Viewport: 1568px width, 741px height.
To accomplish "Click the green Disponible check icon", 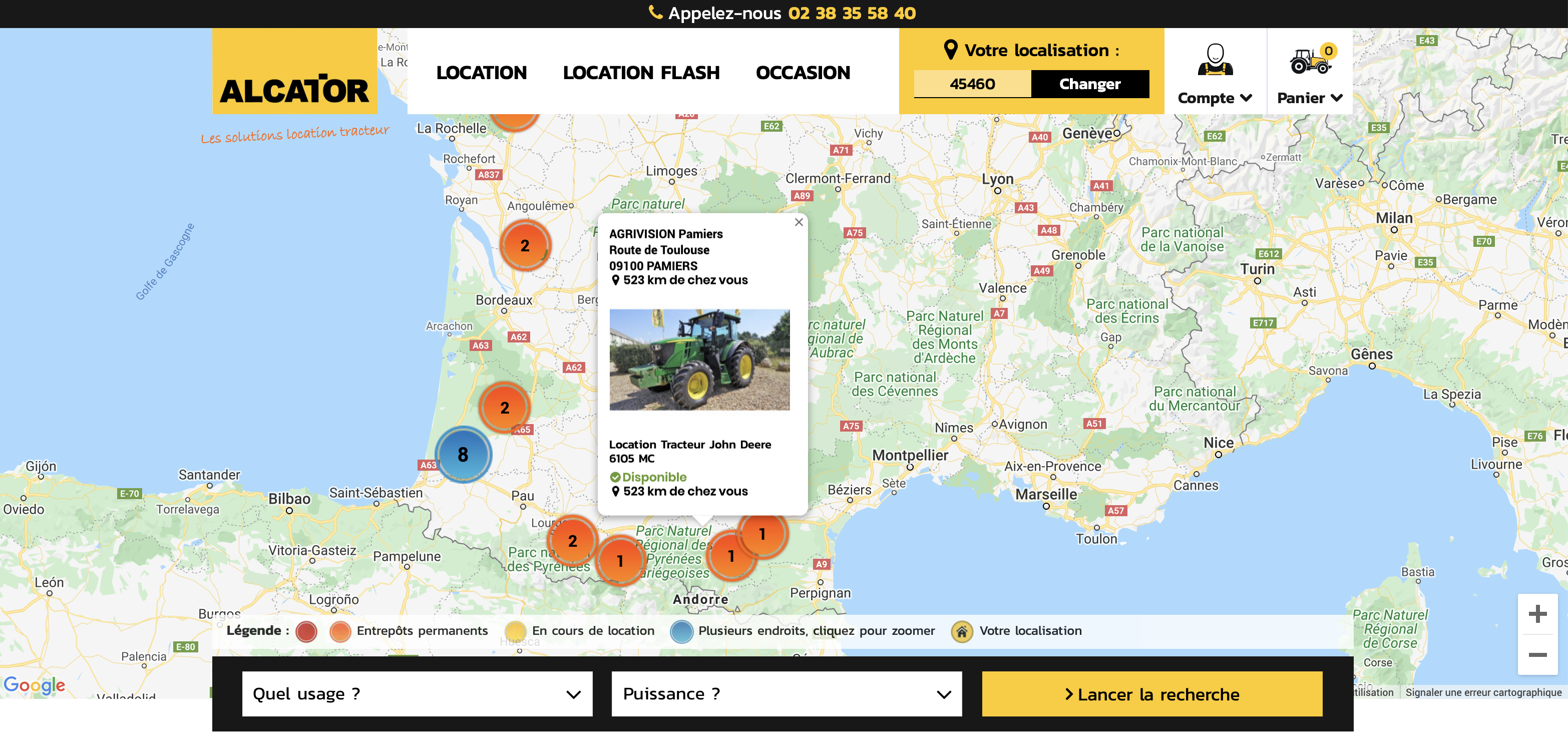I will pyautogui.click(x=615, y=477).
